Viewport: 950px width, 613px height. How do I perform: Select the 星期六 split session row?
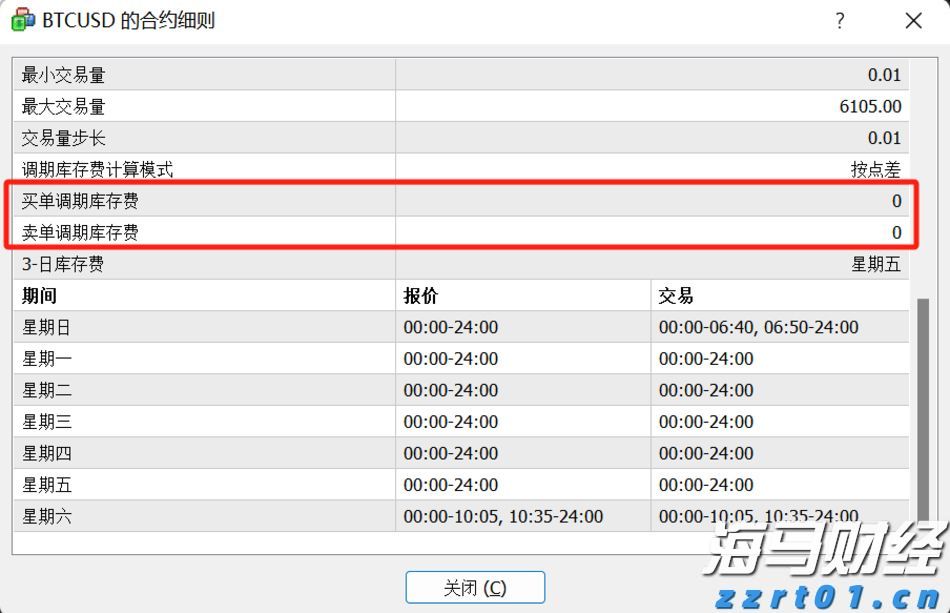click(x=200, y=517)
